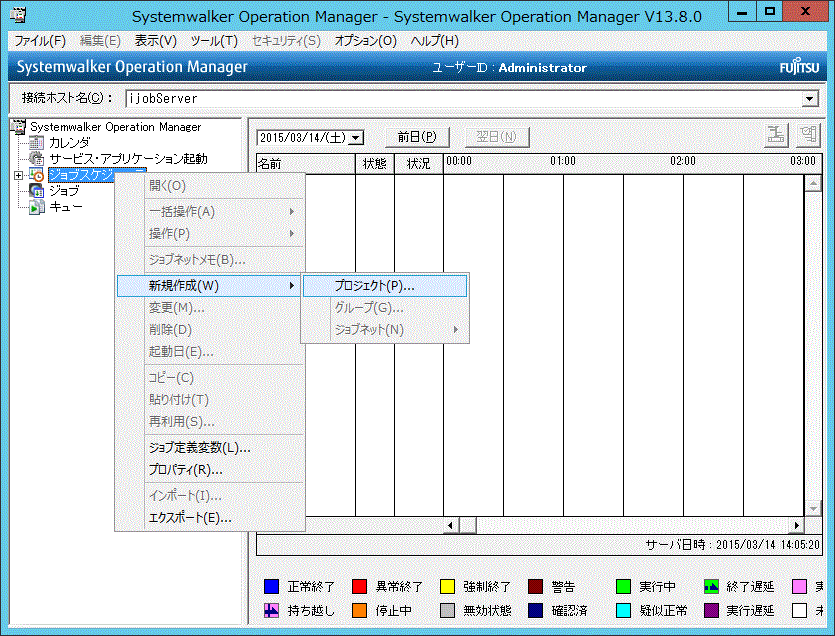Select the サービス・アプリケーション起動 tree item
Viewport: 835px width, 636px height.
[x=128, y=159]
